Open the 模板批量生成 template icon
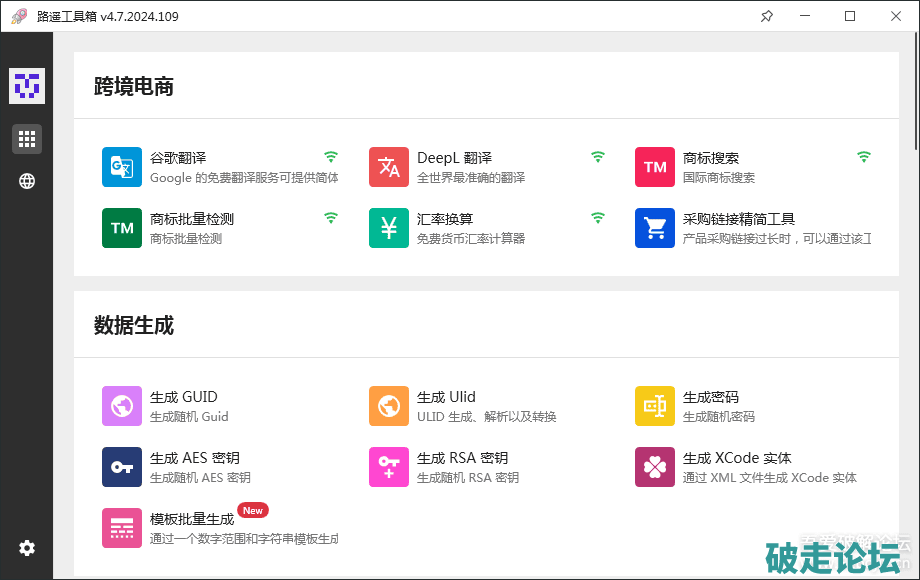 pos(122,528)
